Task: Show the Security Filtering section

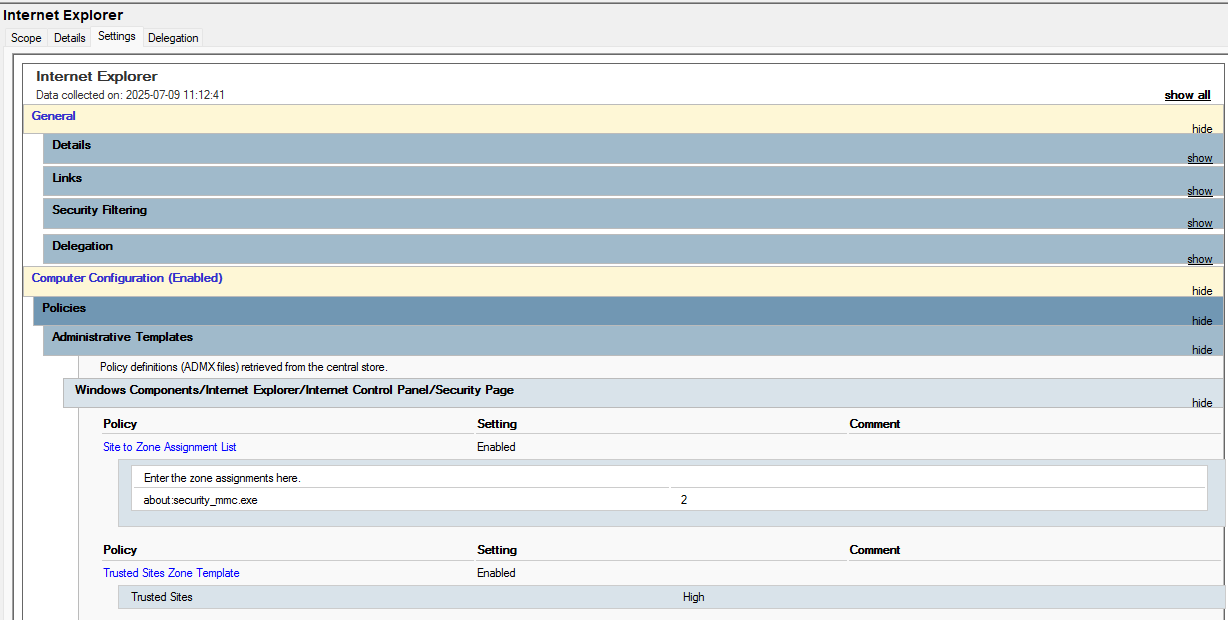Action: tap(1200, 223)
